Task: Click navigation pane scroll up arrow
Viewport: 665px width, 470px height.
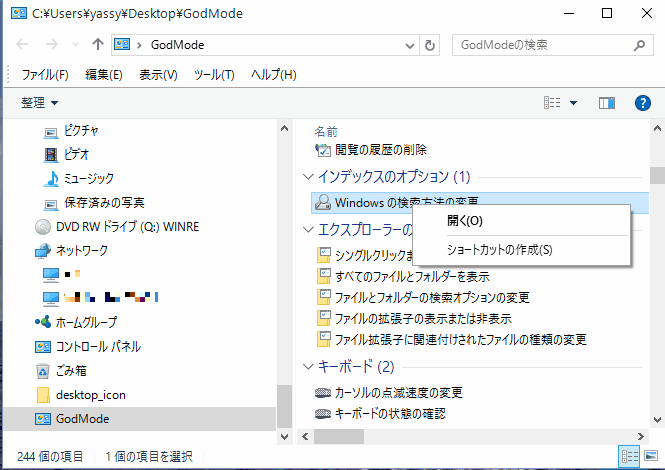Action: 285,128
